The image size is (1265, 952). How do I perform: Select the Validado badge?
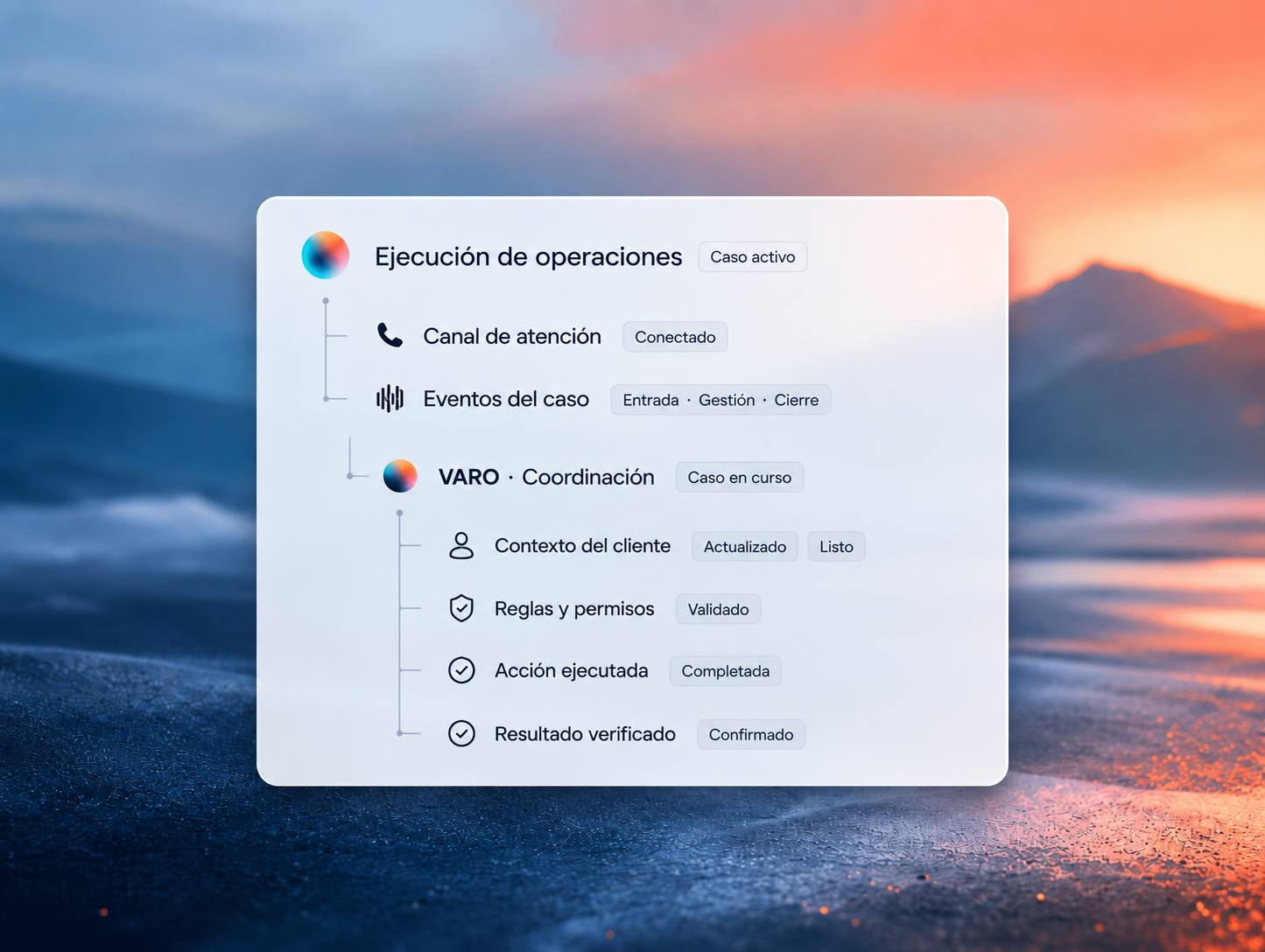(x=718, y=610)
